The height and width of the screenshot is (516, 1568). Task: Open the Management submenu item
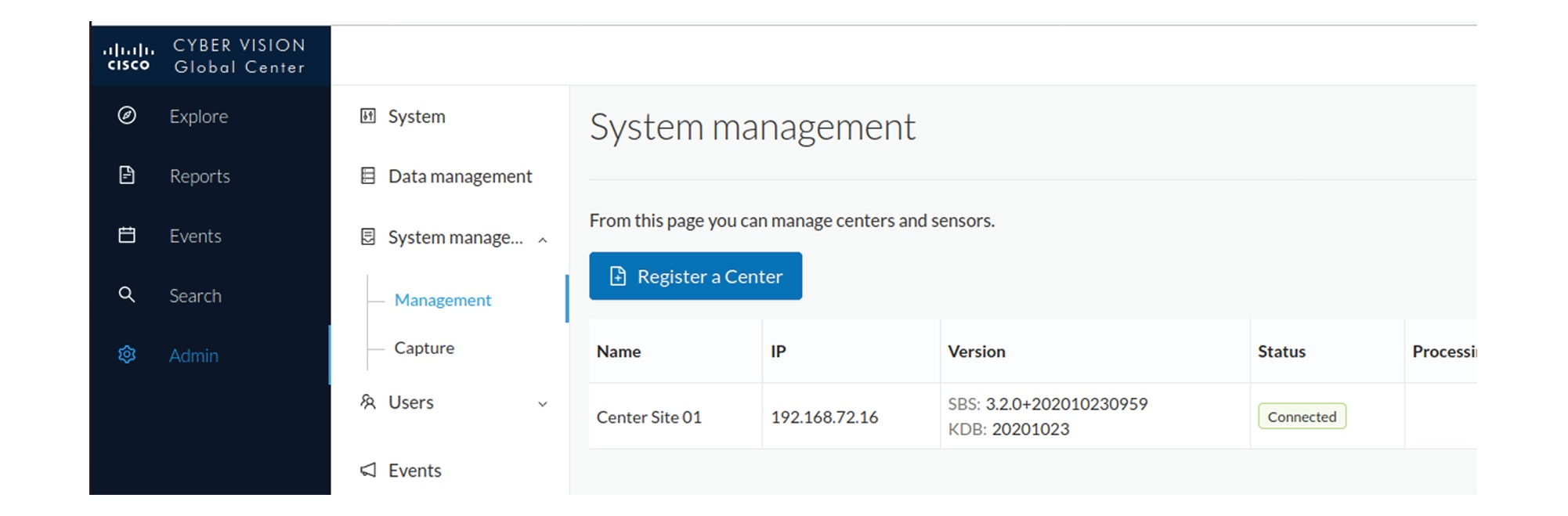(443, 300)
